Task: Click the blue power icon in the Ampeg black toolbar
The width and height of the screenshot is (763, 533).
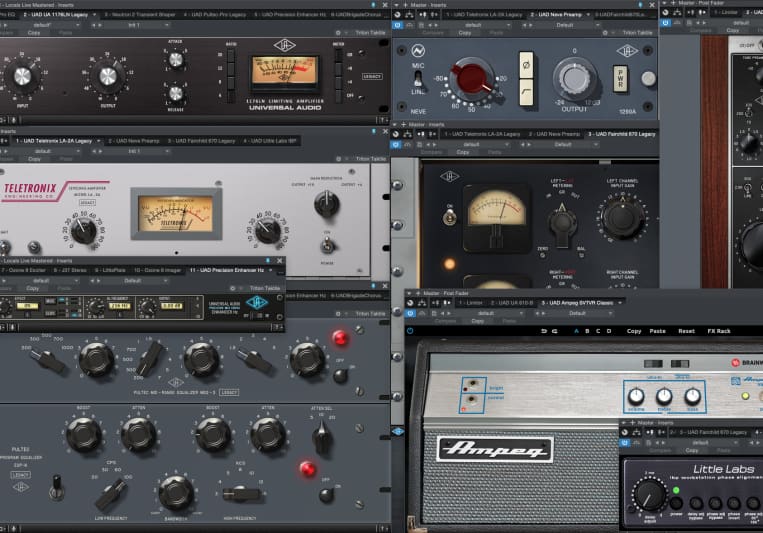Action: [x=410, y=331]
